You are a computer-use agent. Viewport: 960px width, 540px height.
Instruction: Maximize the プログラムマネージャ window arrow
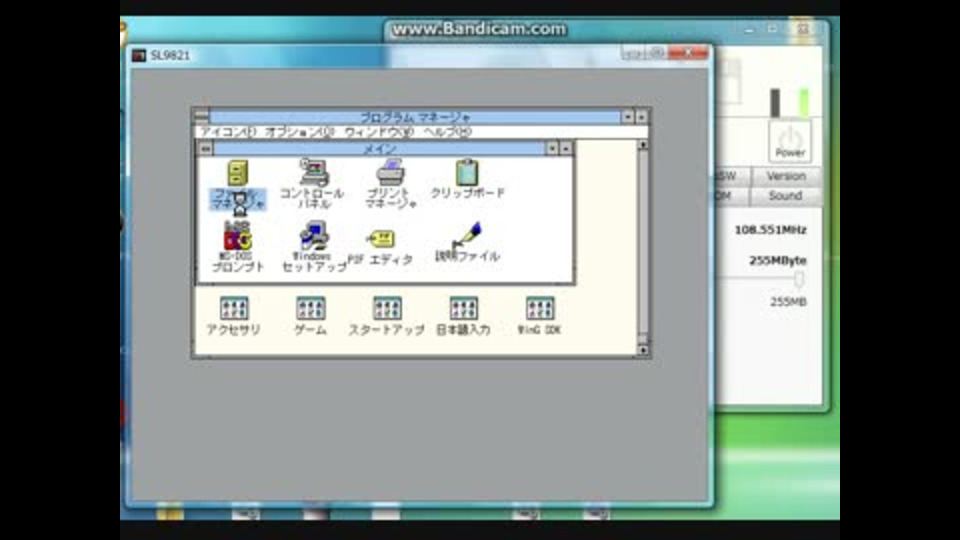[x=641, y=116]
